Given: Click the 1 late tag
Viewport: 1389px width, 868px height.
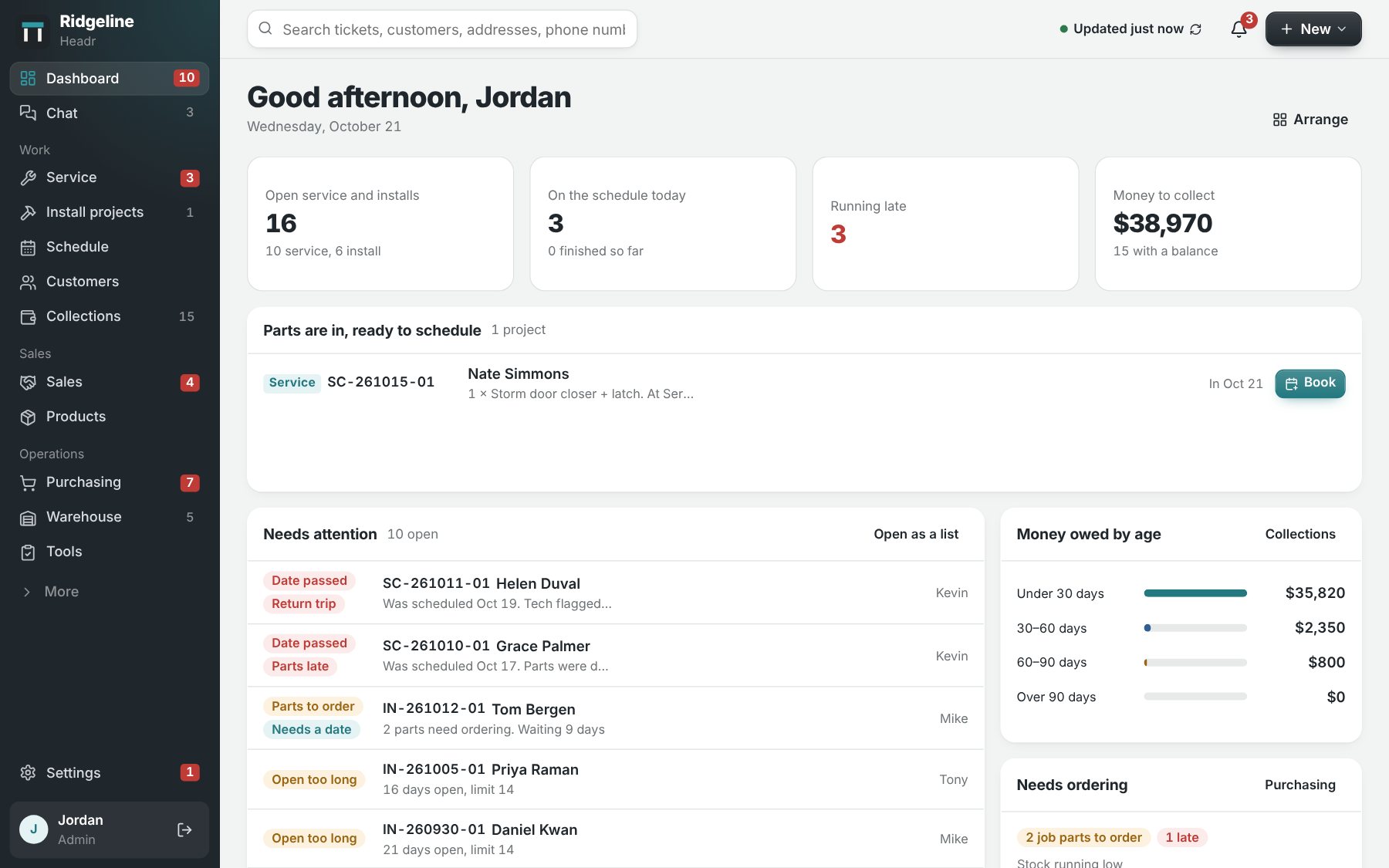Looking at the screenshot, I should [x=1182, y=837].
